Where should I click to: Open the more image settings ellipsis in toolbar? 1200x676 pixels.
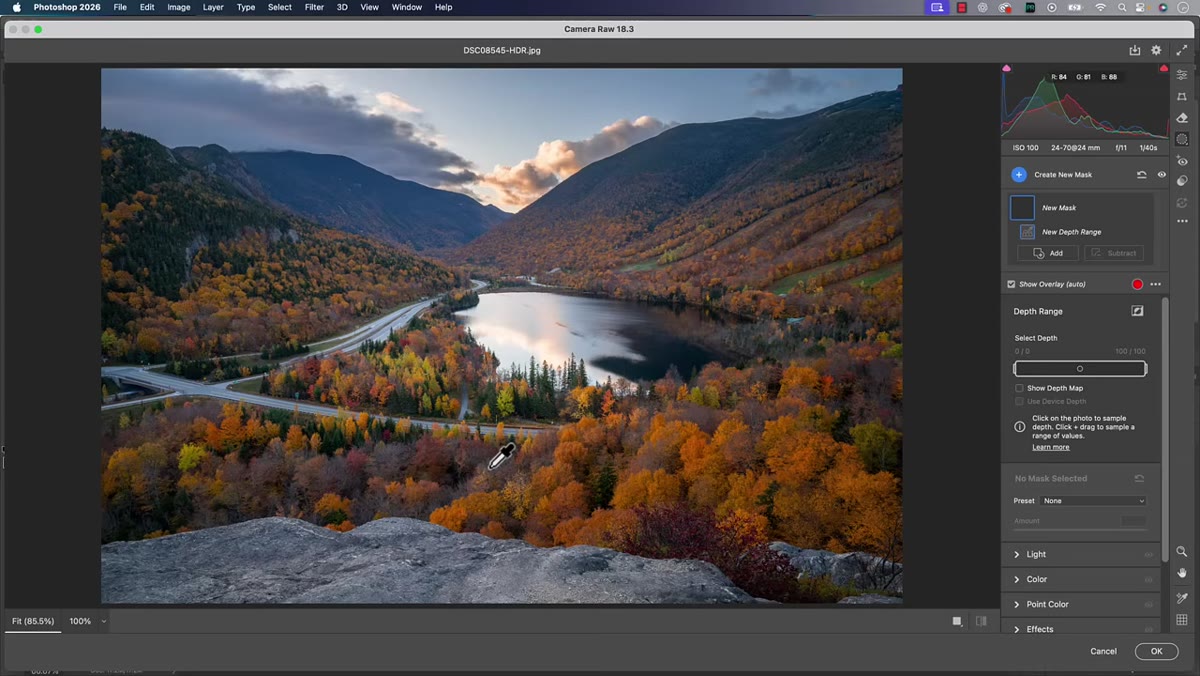[1182, 221]
